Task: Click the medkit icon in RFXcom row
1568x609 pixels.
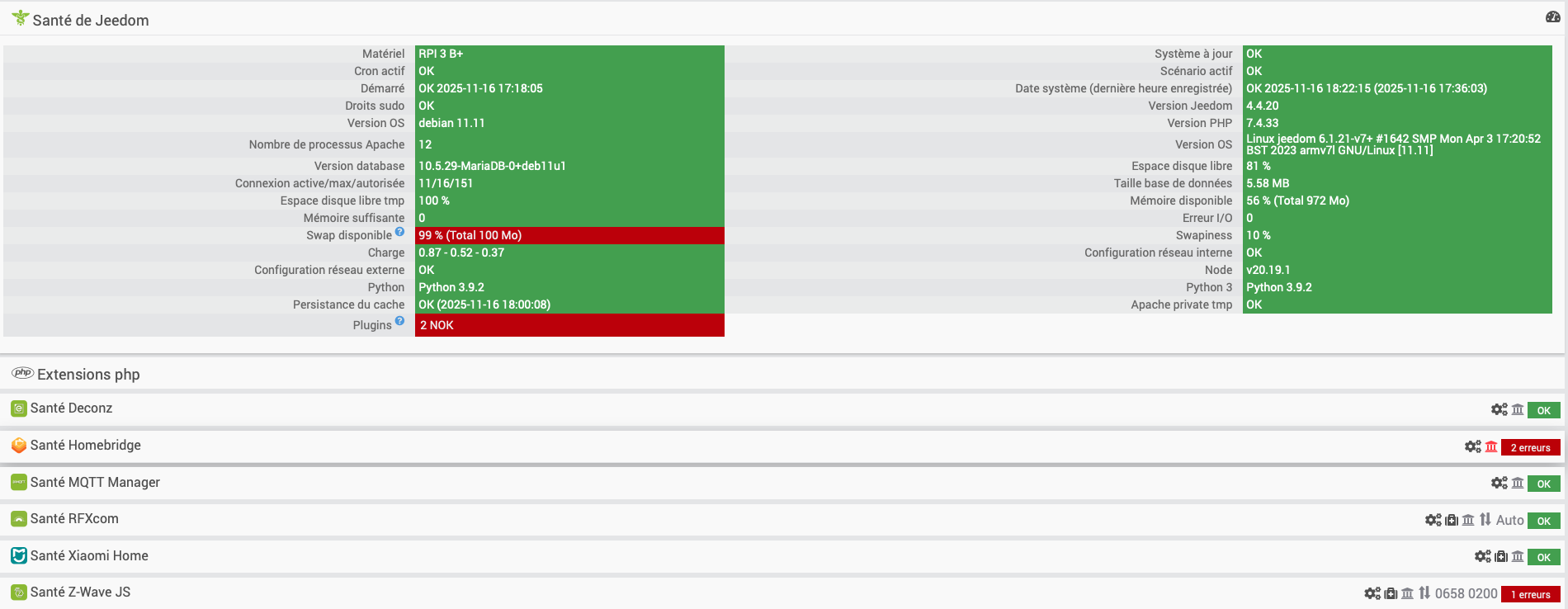Action: (1452, 520)
